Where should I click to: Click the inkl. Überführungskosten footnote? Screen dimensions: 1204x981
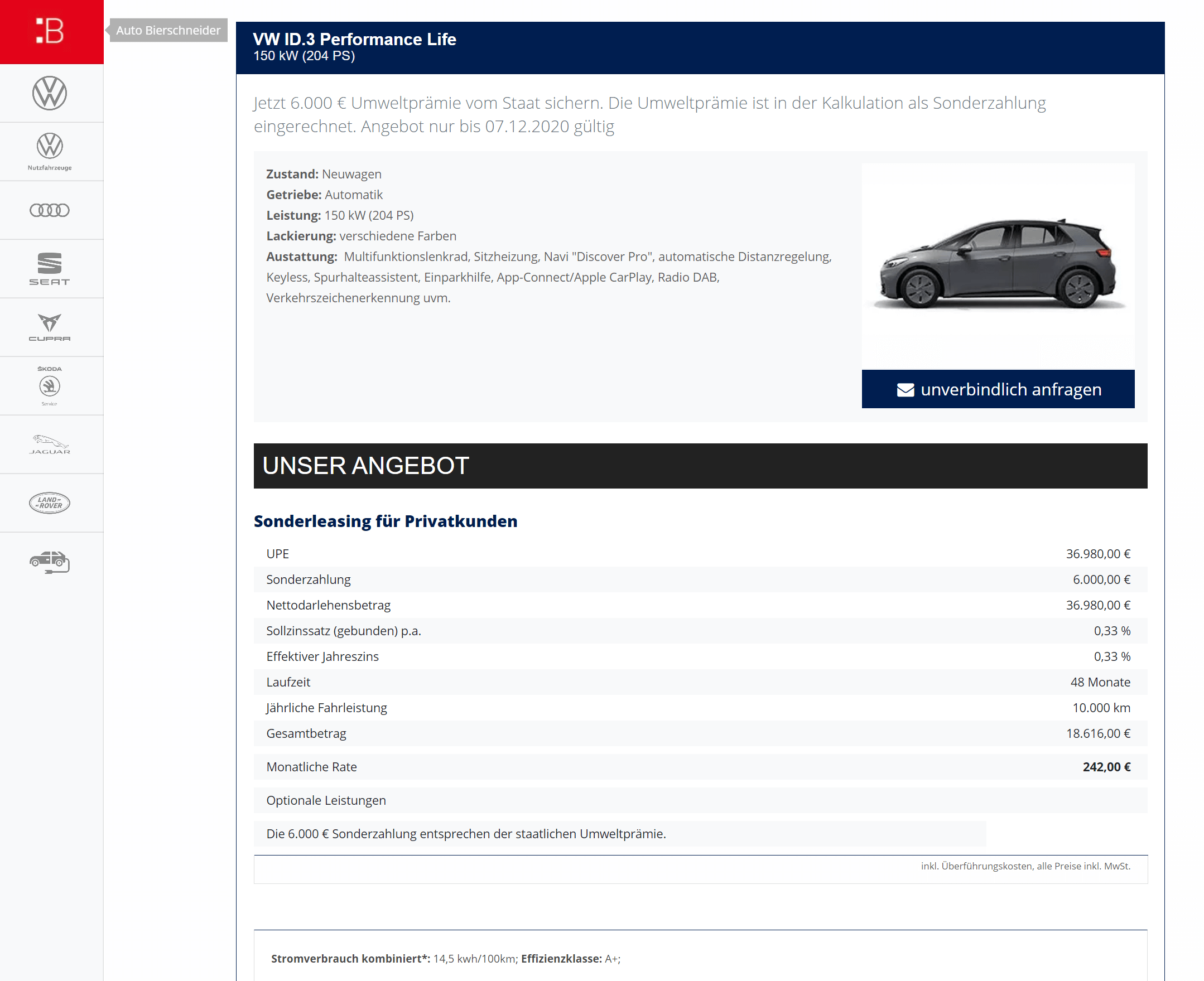point(1025,866)
